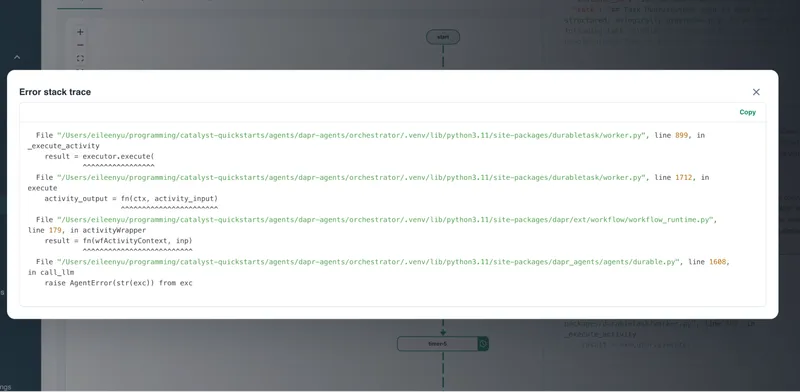Viewport: 800px width, 392px height.
Task: Click the raise AgentError line
Action: [118, 283]
